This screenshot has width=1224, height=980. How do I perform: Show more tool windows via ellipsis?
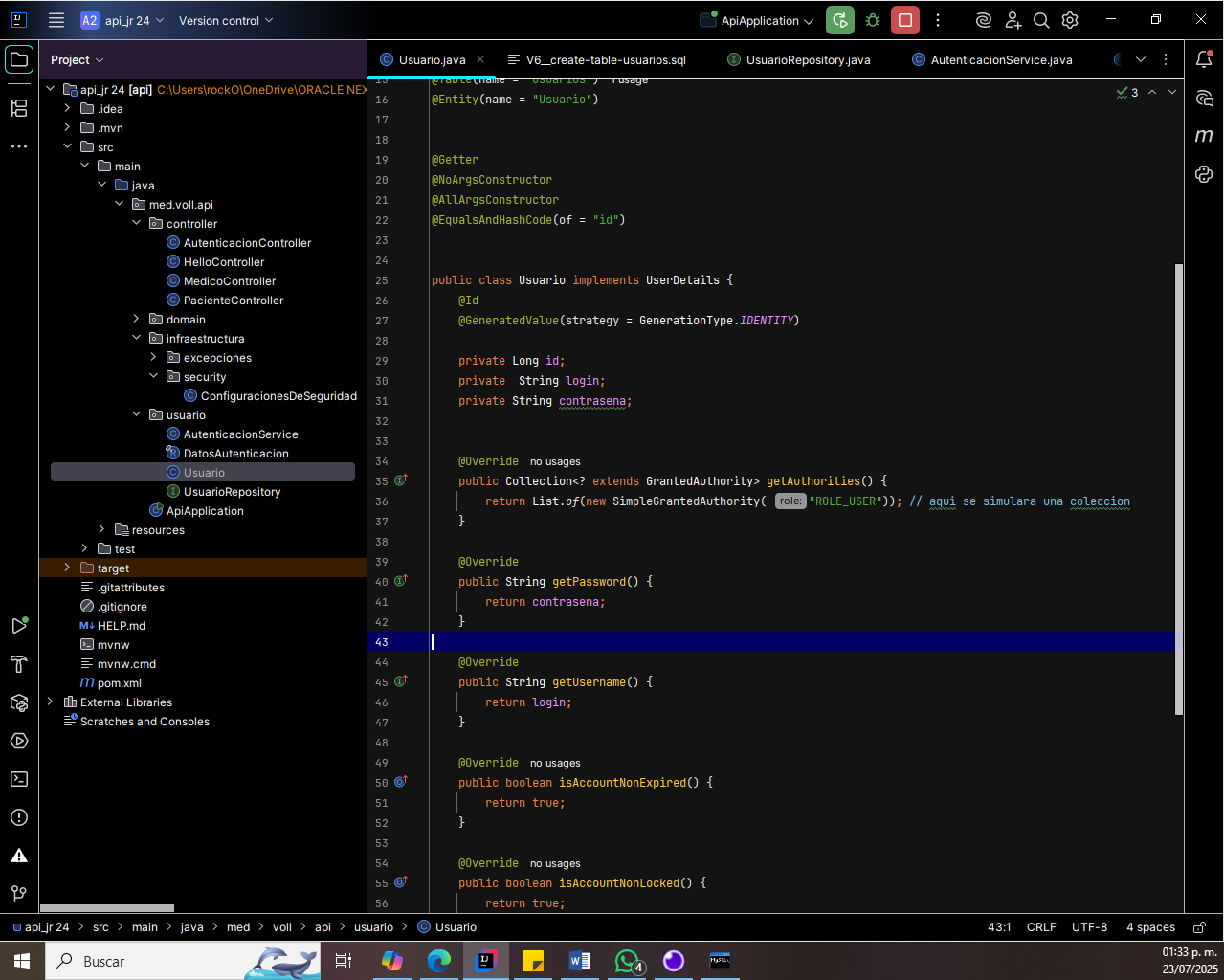tap(19, 146)
